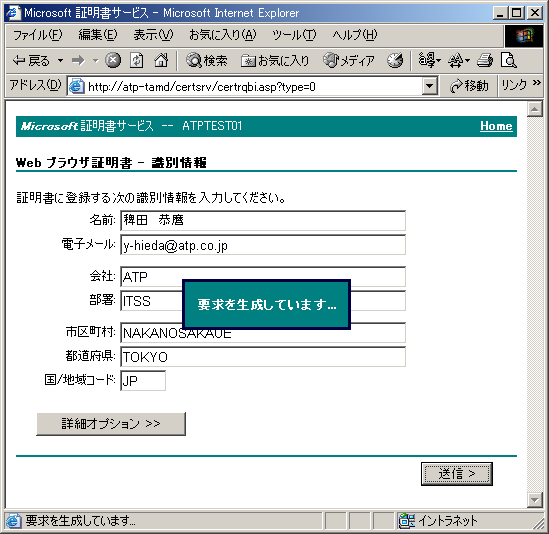Open the ファイル(F) menu

[x=37, y=35]
